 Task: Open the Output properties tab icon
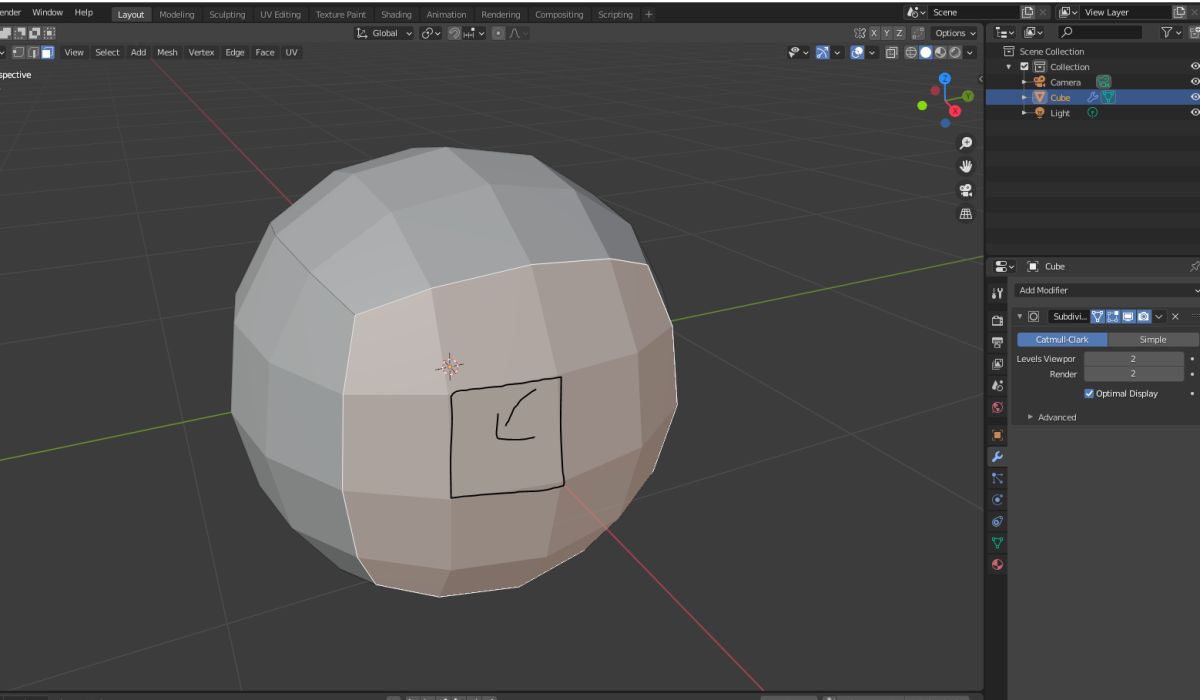tap(997, 342)
